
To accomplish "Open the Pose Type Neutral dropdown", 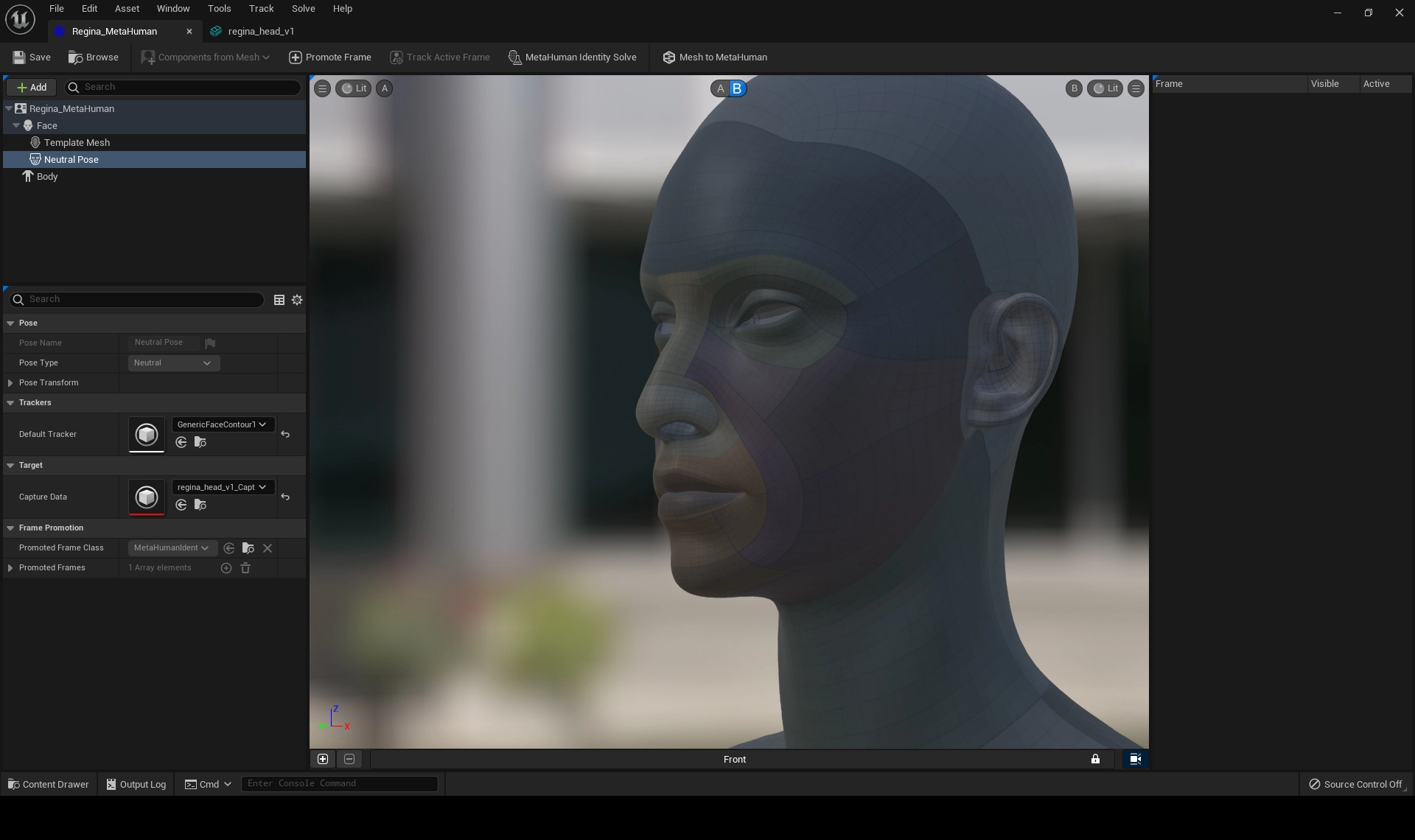I will pyautogui.click(x=173, y=363).
